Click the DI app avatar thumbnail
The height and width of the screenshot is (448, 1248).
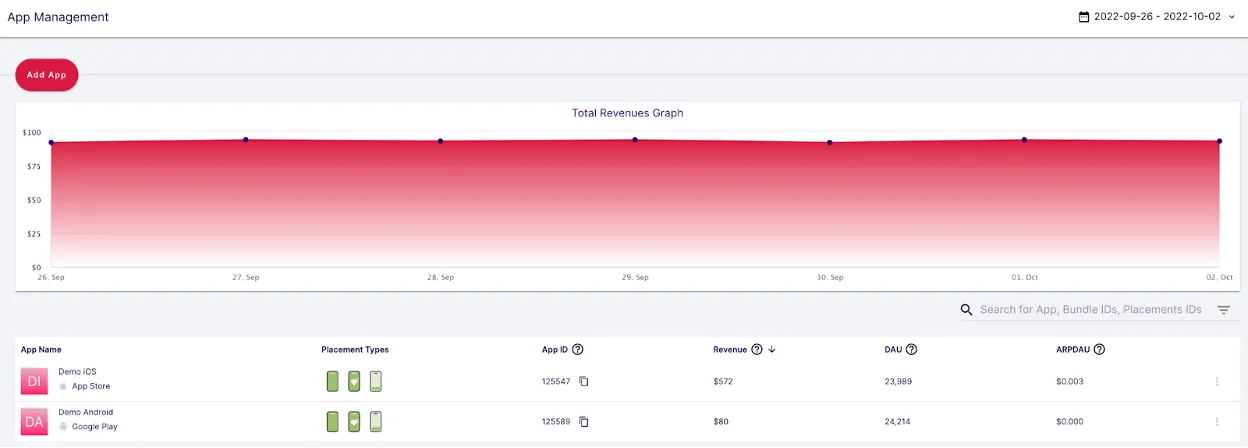point(34,381)
